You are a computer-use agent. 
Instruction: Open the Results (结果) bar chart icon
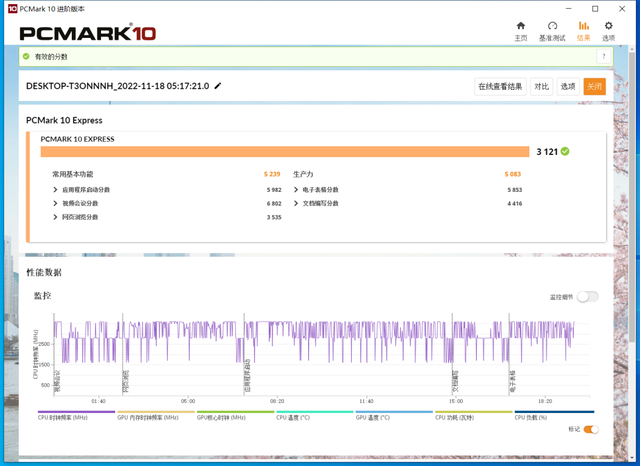(x=583, y=31)
